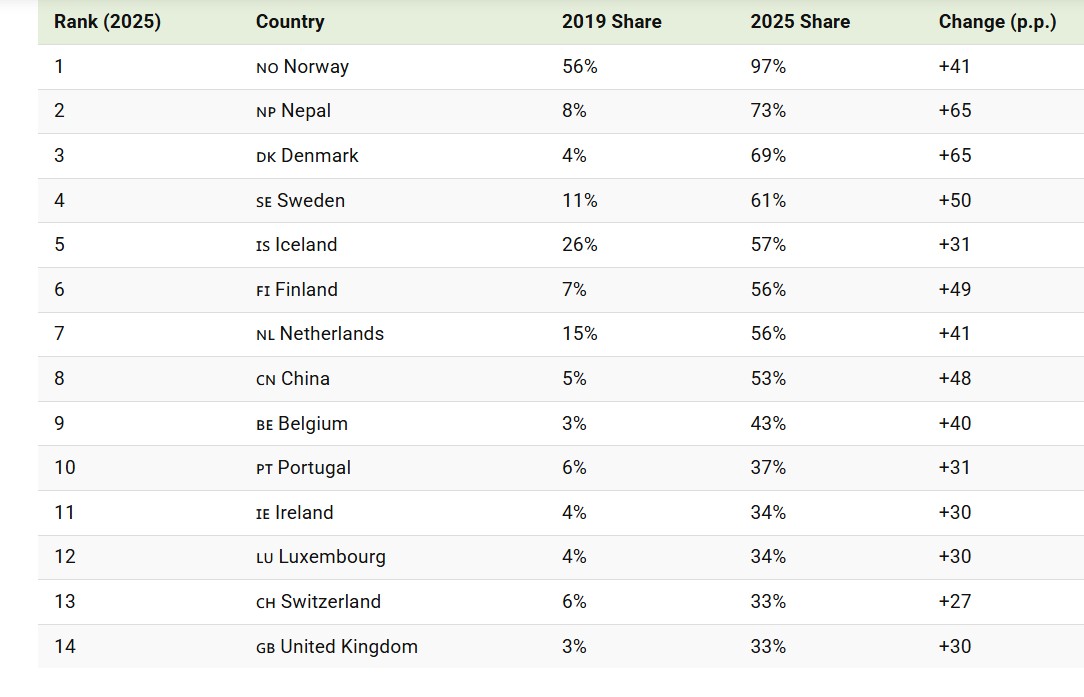Click on Luxembourg in the table
Image resolution: width=1084 pixels, height=697 pixels.
point(331,557)
